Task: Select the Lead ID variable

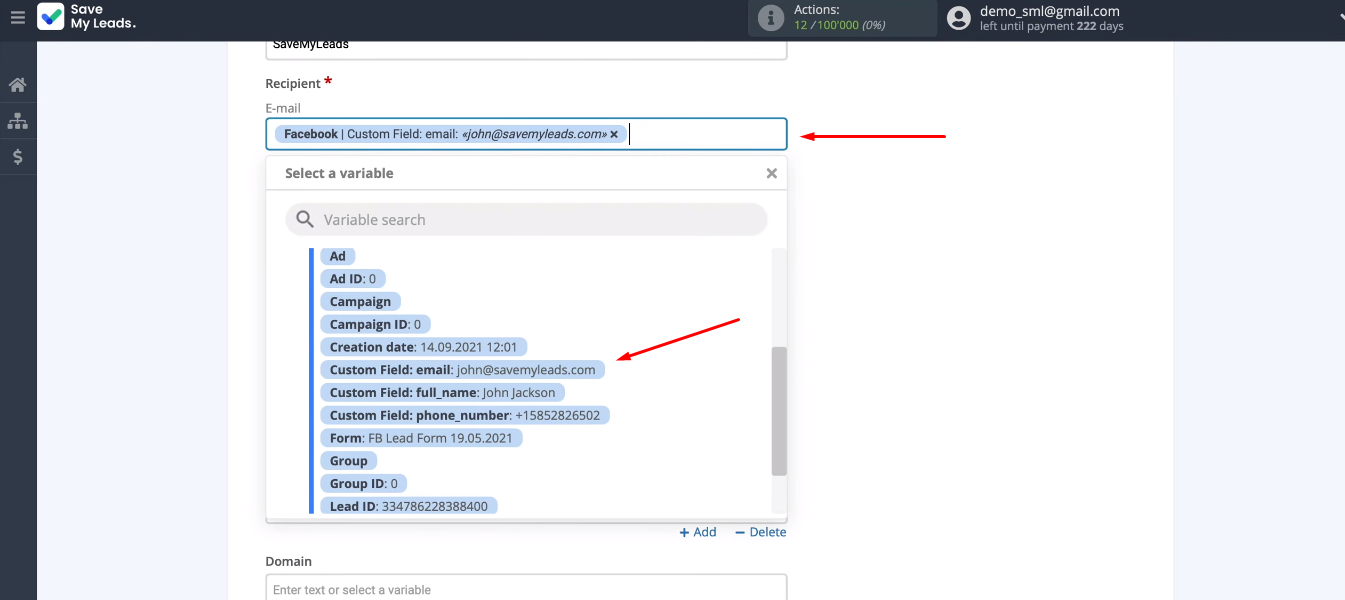Action: [408, 506]
